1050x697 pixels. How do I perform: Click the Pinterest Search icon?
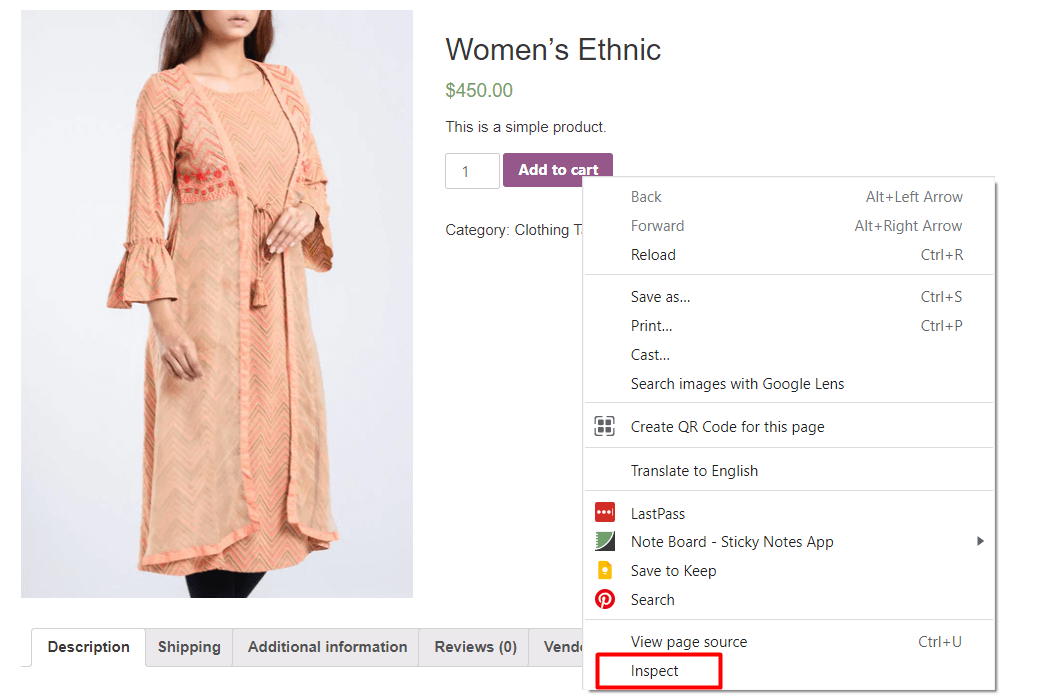tap(604, 600)
